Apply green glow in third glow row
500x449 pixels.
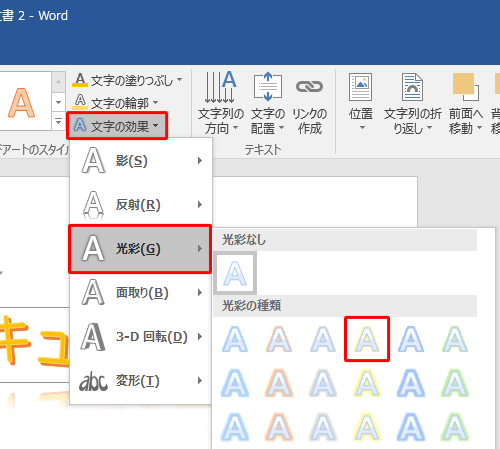click(x=455, y=427)
